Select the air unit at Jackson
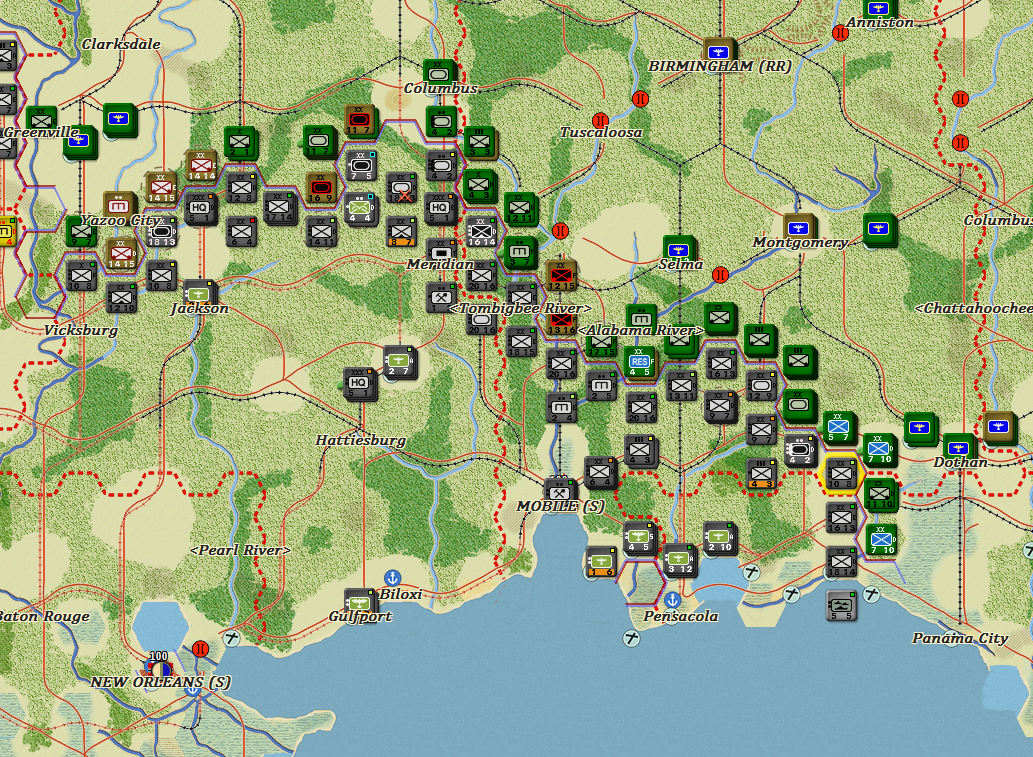Screen dimensions: 1033x757 click(200, 294)
